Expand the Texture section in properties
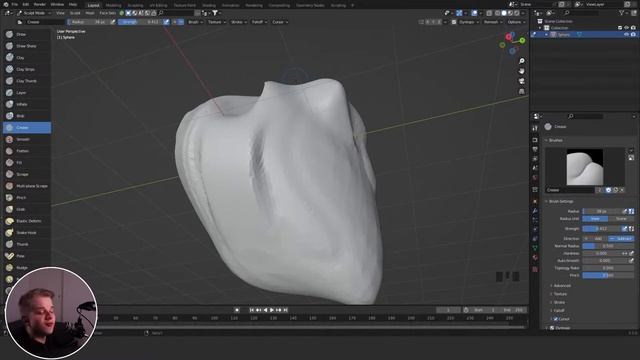 (560, 294)
